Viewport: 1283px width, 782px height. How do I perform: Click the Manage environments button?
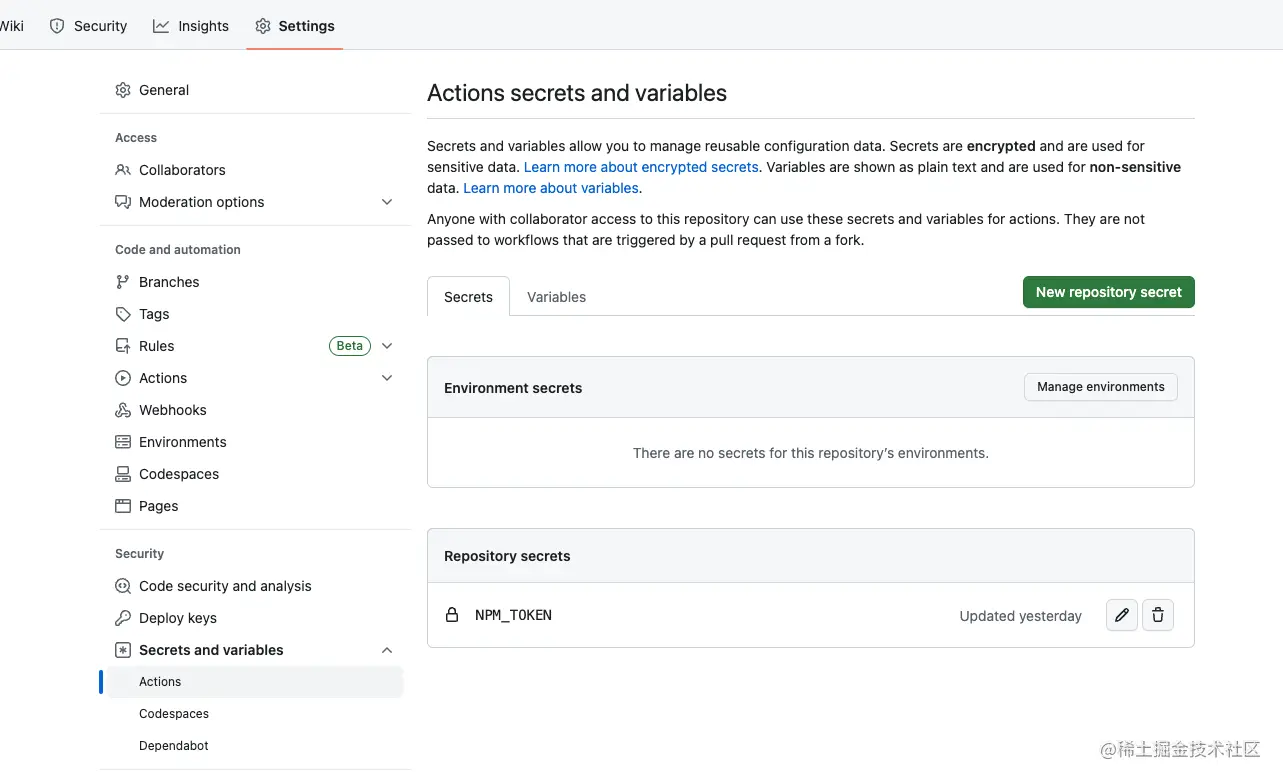click(x=1100, y=387)
